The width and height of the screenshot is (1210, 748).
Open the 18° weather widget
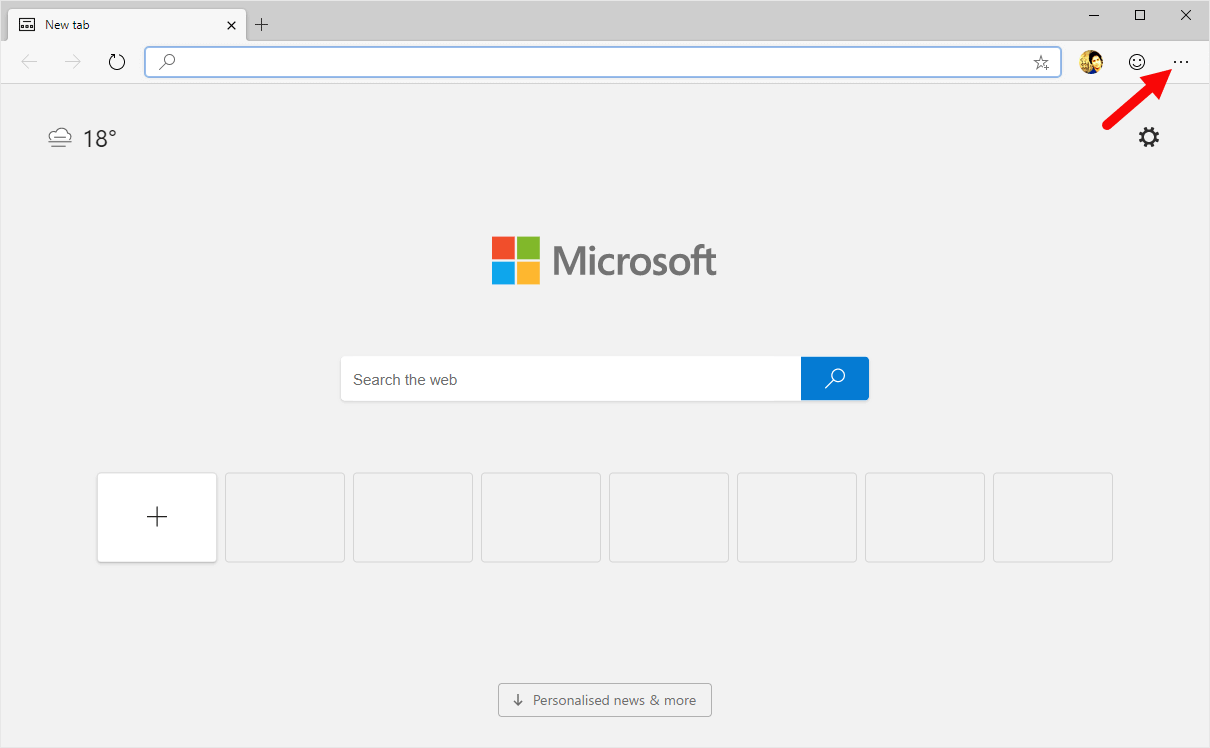coord(82,138)
